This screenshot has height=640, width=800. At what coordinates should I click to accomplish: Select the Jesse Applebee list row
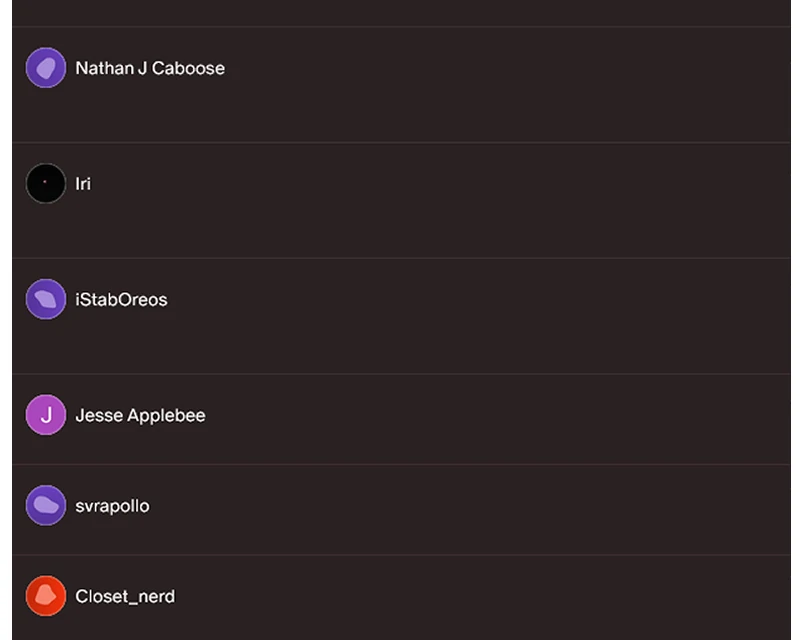pyautogui.click(x=402, y=420)
